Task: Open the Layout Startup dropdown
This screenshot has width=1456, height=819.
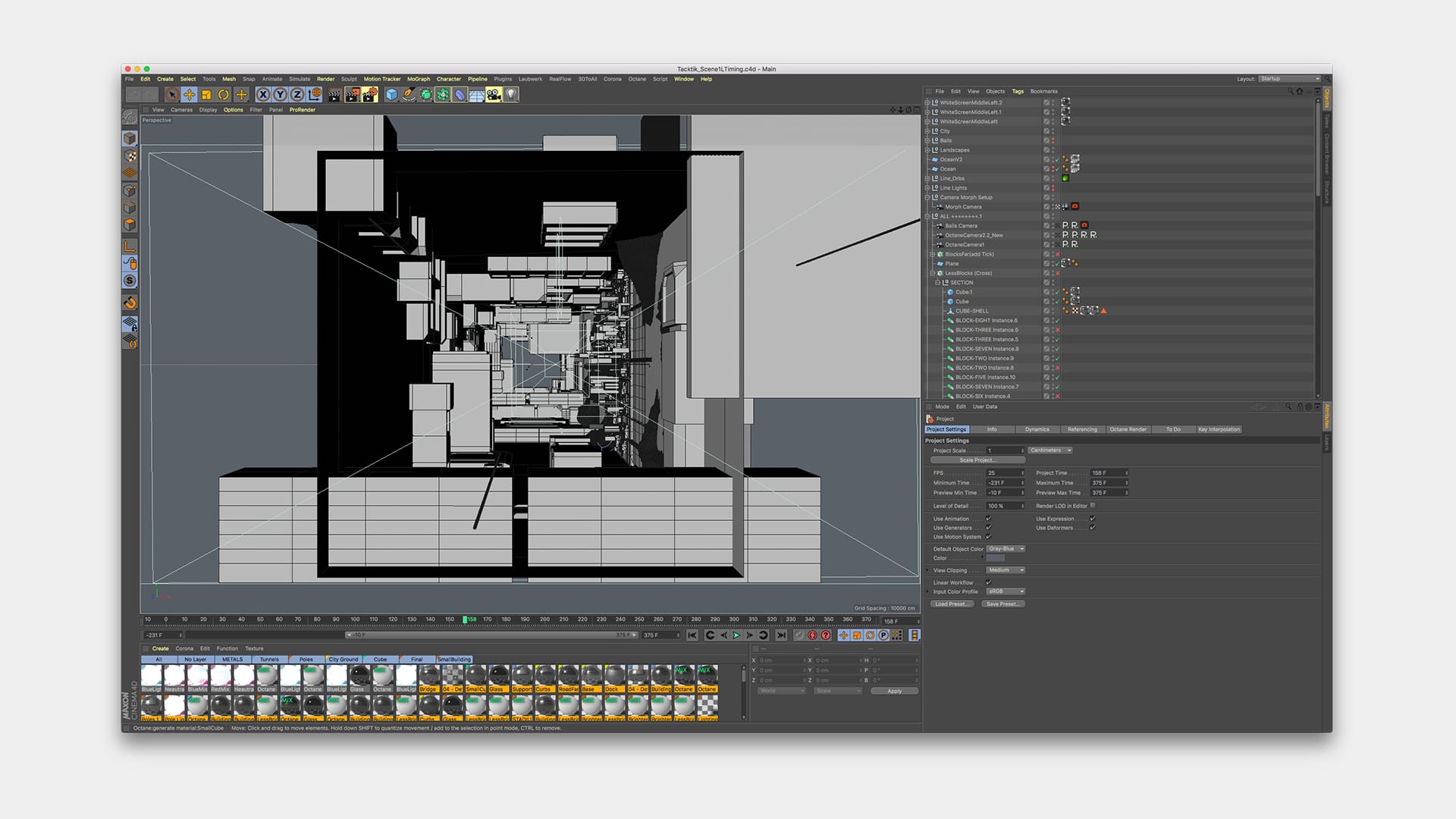Action: (1289, 79)
